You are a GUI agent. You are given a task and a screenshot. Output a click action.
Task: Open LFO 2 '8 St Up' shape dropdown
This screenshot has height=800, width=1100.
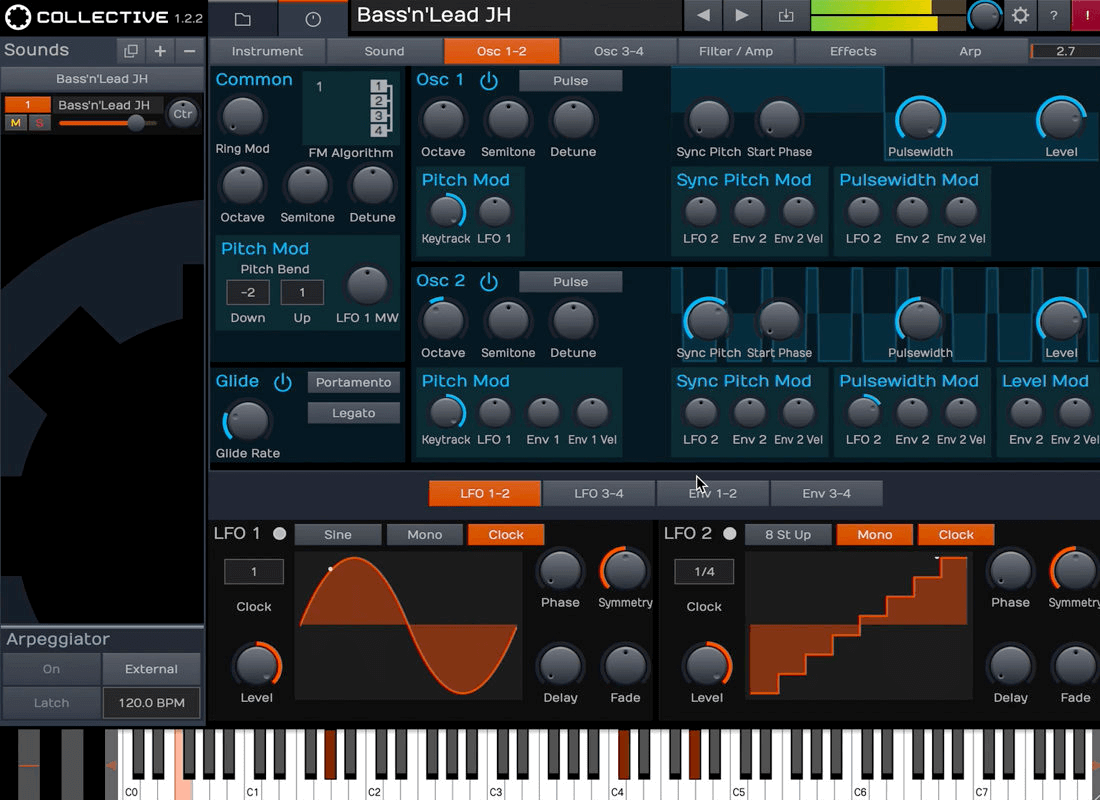tap(787, 535)
